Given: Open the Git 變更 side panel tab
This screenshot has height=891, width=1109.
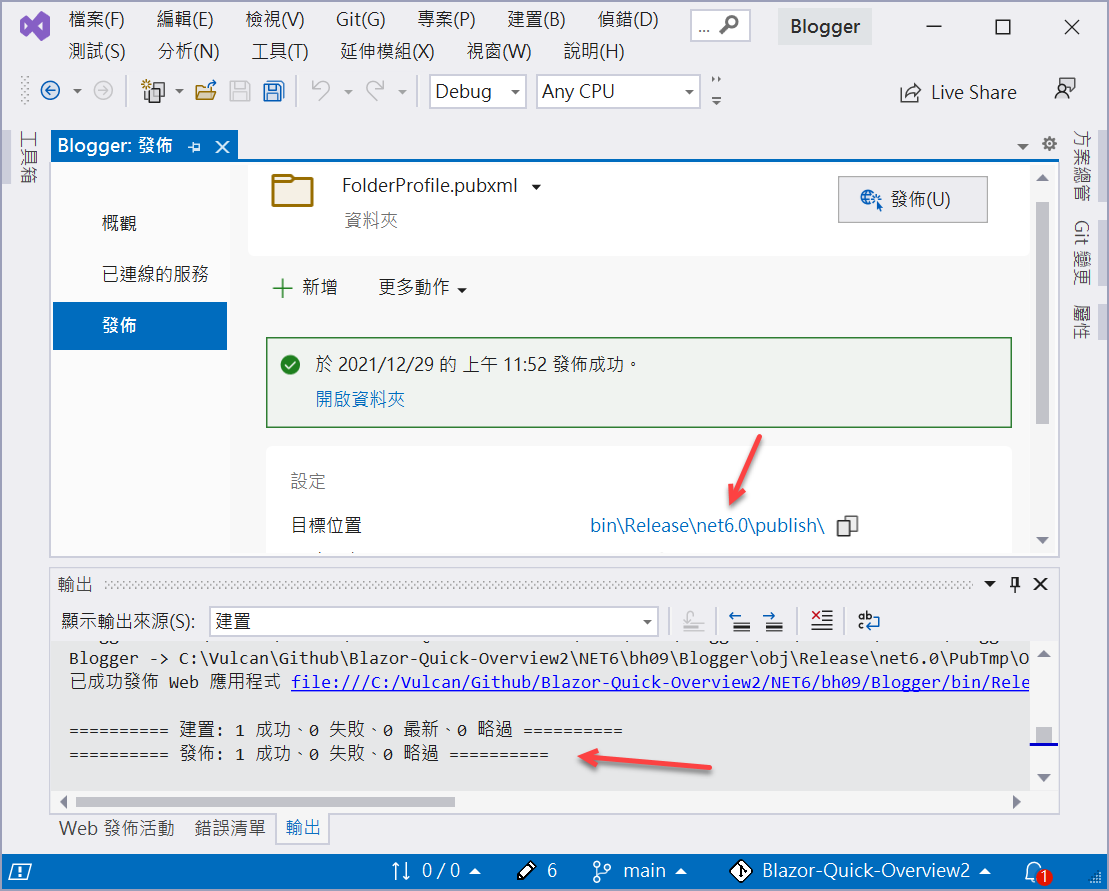Looking at the screenshot, I should (1081, 252).
